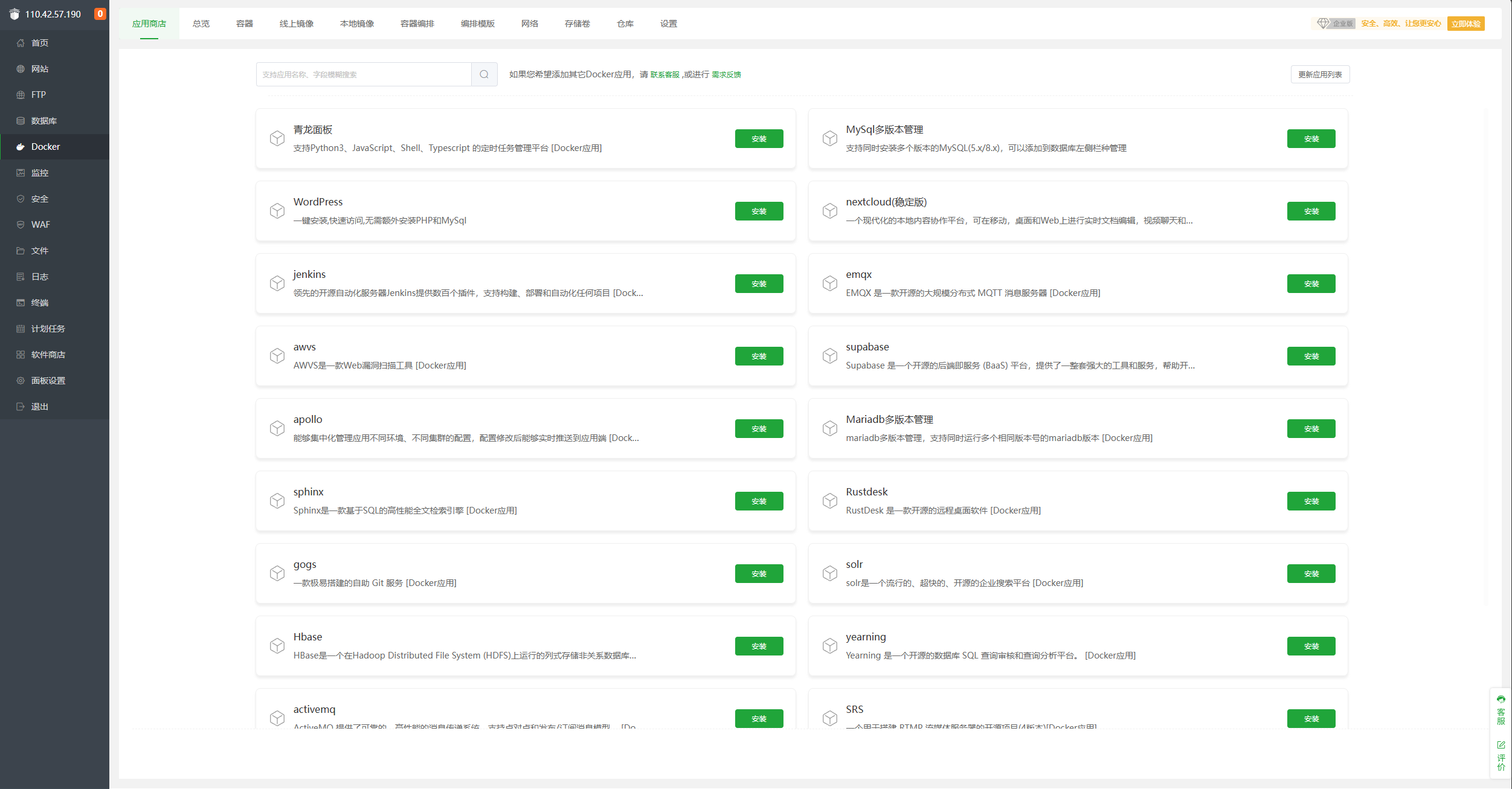This screenshot has height=789, width=1512.
Task: Click the 客服 customer service floating icon
Action: coord(1501,710)
